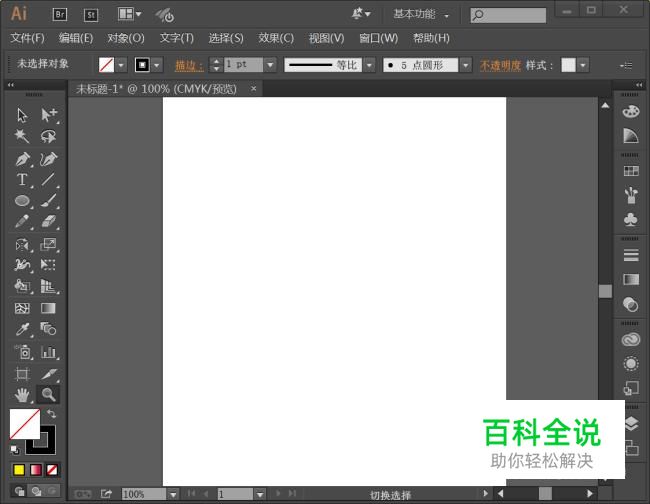Select the Type tool
The image size is (650, 504).
tap(22, 180)
